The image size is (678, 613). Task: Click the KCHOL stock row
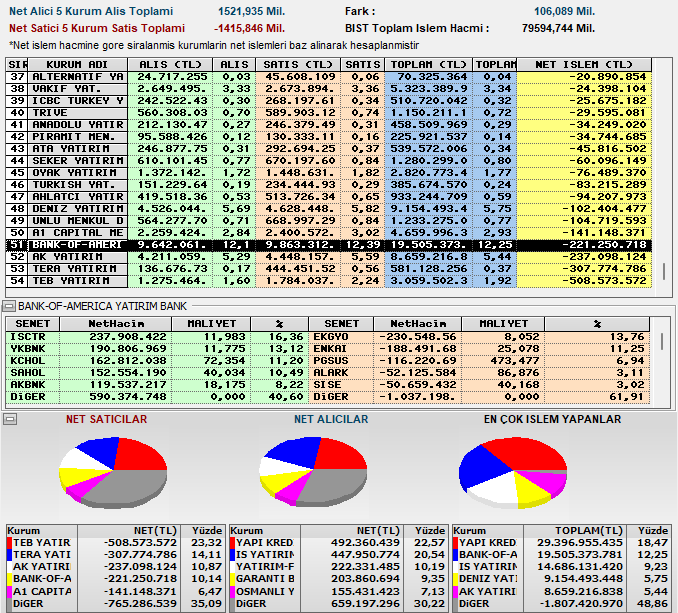click(x=157, y=361)
